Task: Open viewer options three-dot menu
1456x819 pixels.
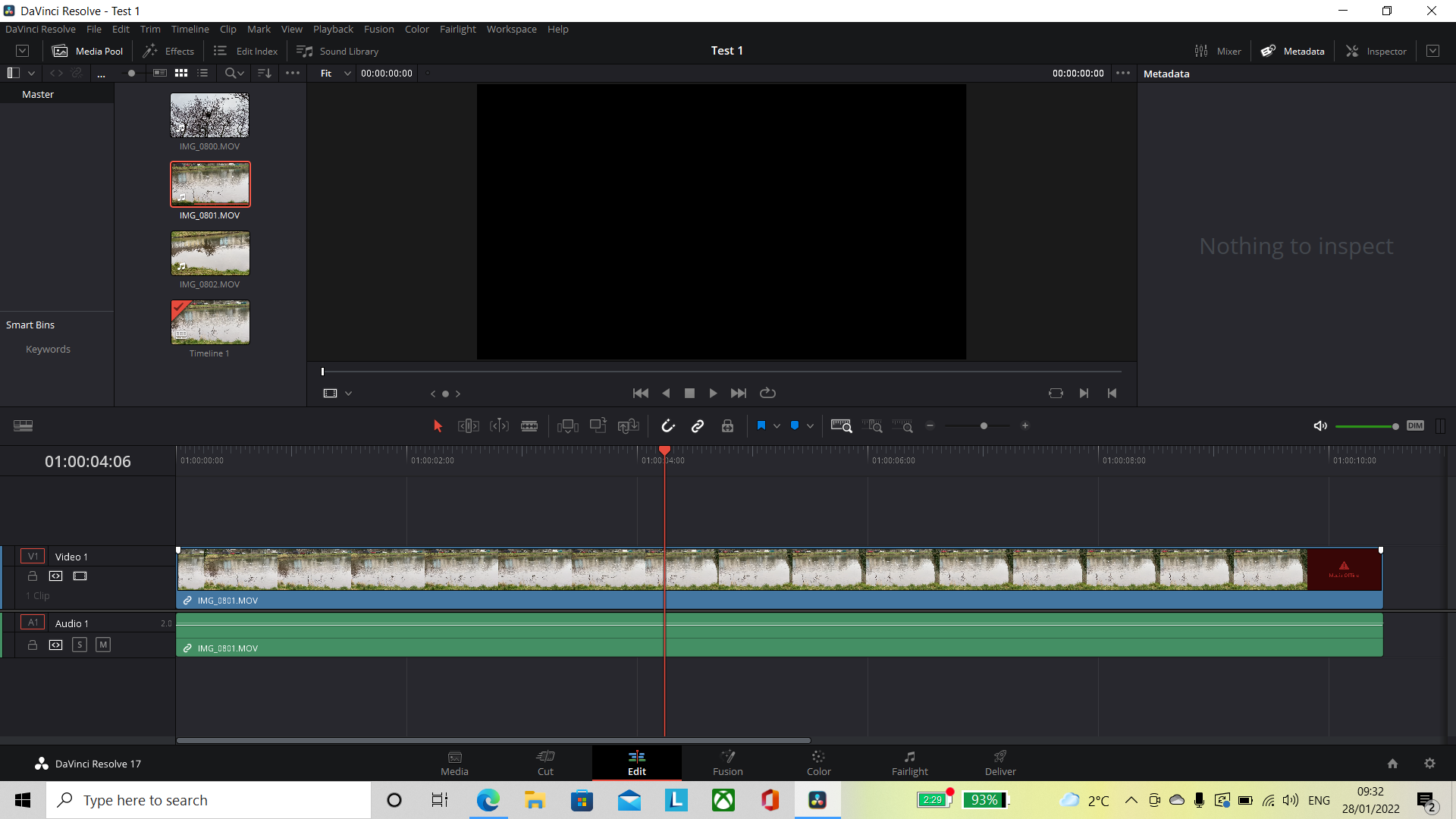Action: 1123,74
